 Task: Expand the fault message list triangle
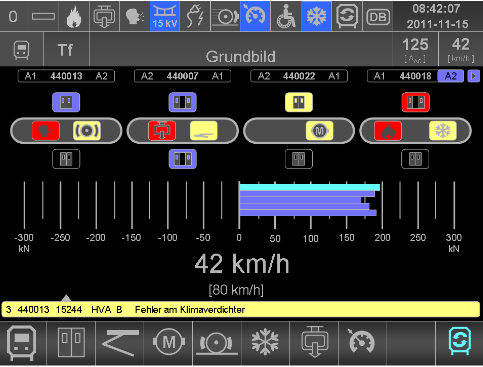66,298
